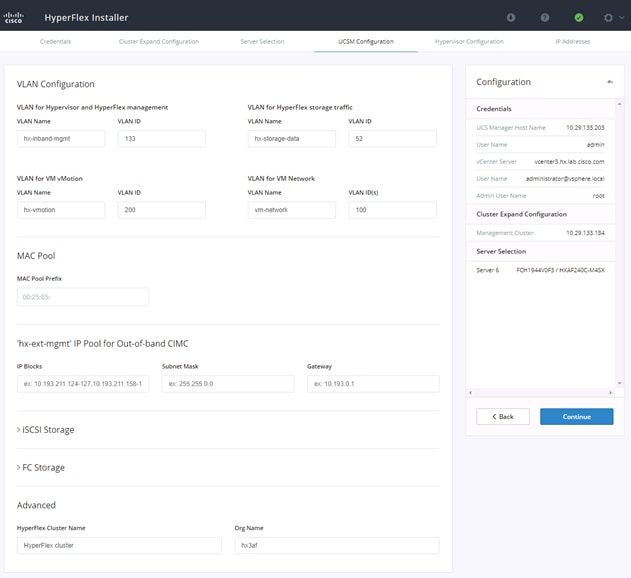
Task: Open the Hypervisor Configuration tab
Action: [469, 41]
